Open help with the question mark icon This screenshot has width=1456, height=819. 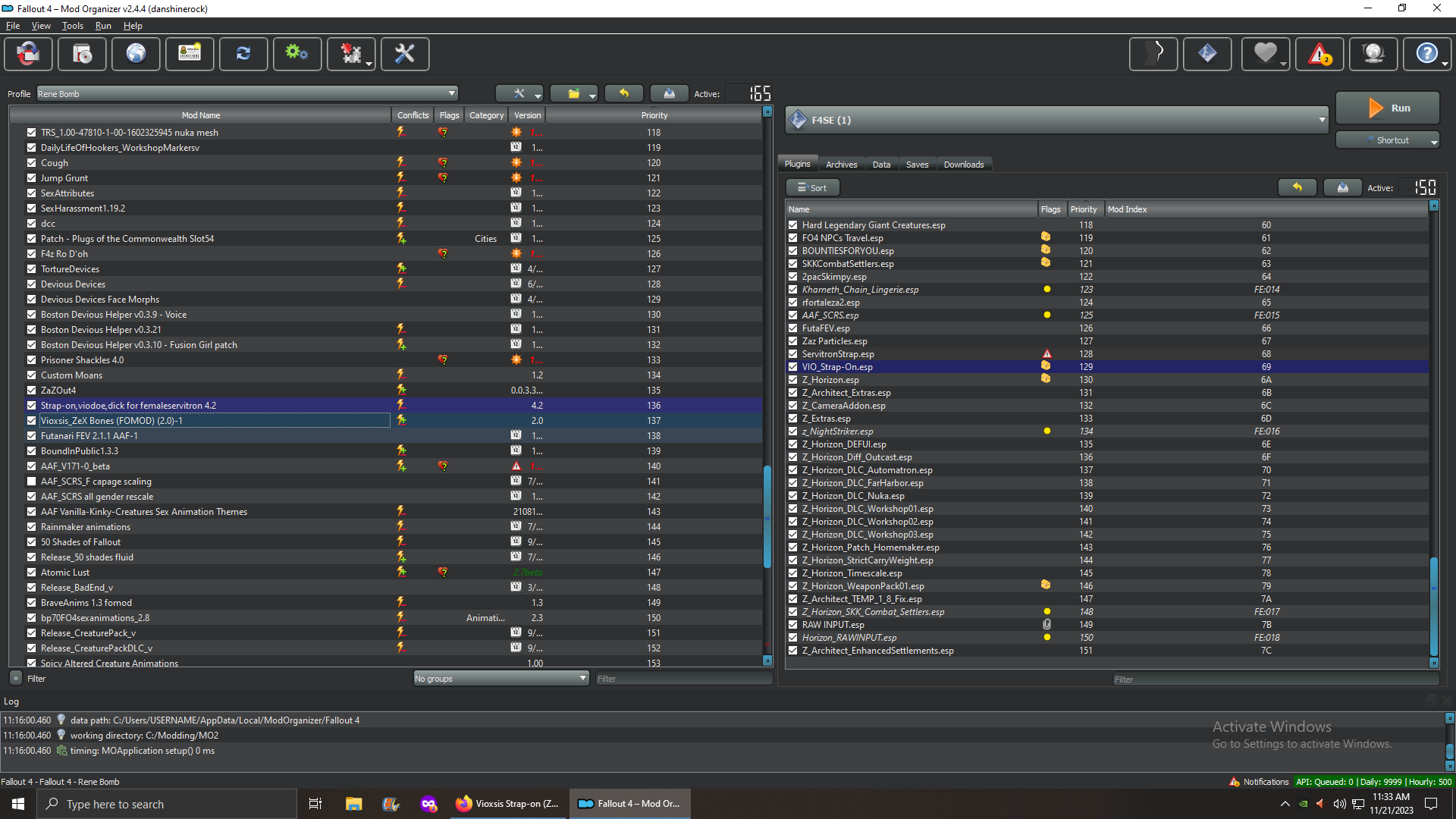(1426, 54)
